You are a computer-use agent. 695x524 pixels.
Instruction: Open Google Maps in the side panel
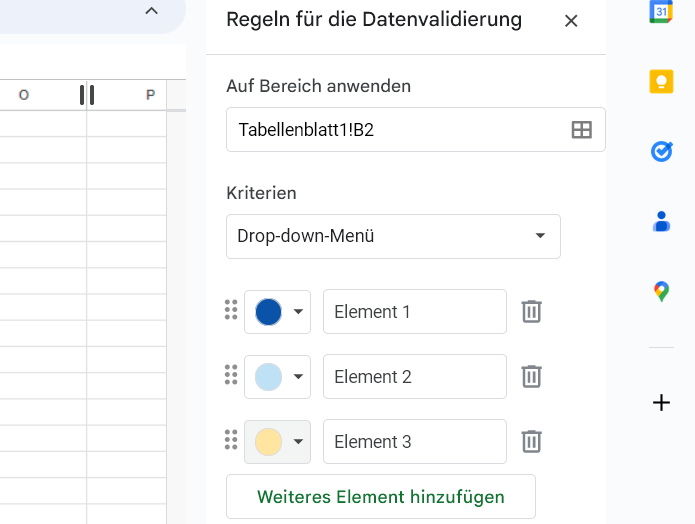pyautogui.click(x=661, y=291)
